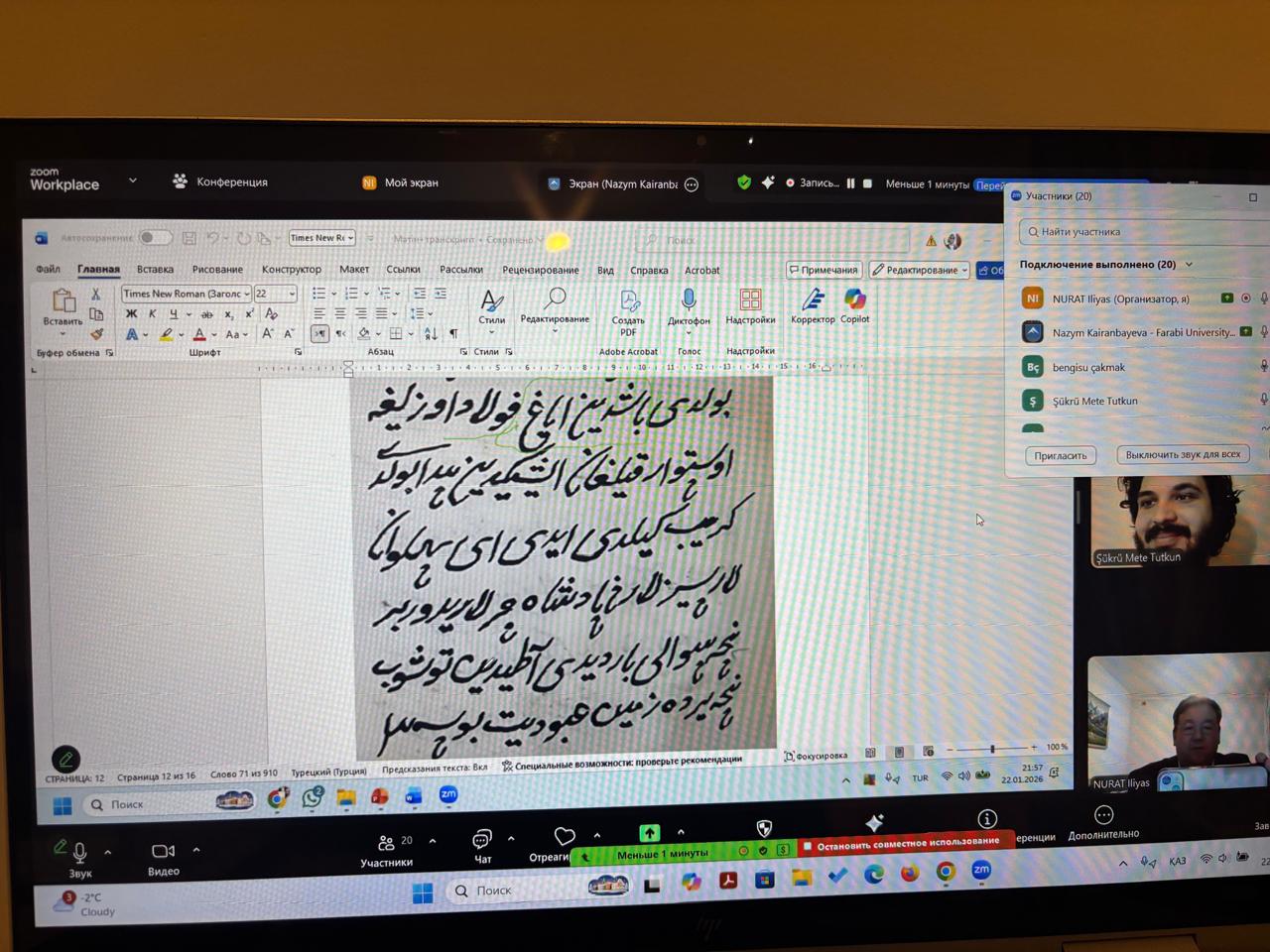Adjust the document zoom slider
1270x952 pixels.
(x=991, y=749)
